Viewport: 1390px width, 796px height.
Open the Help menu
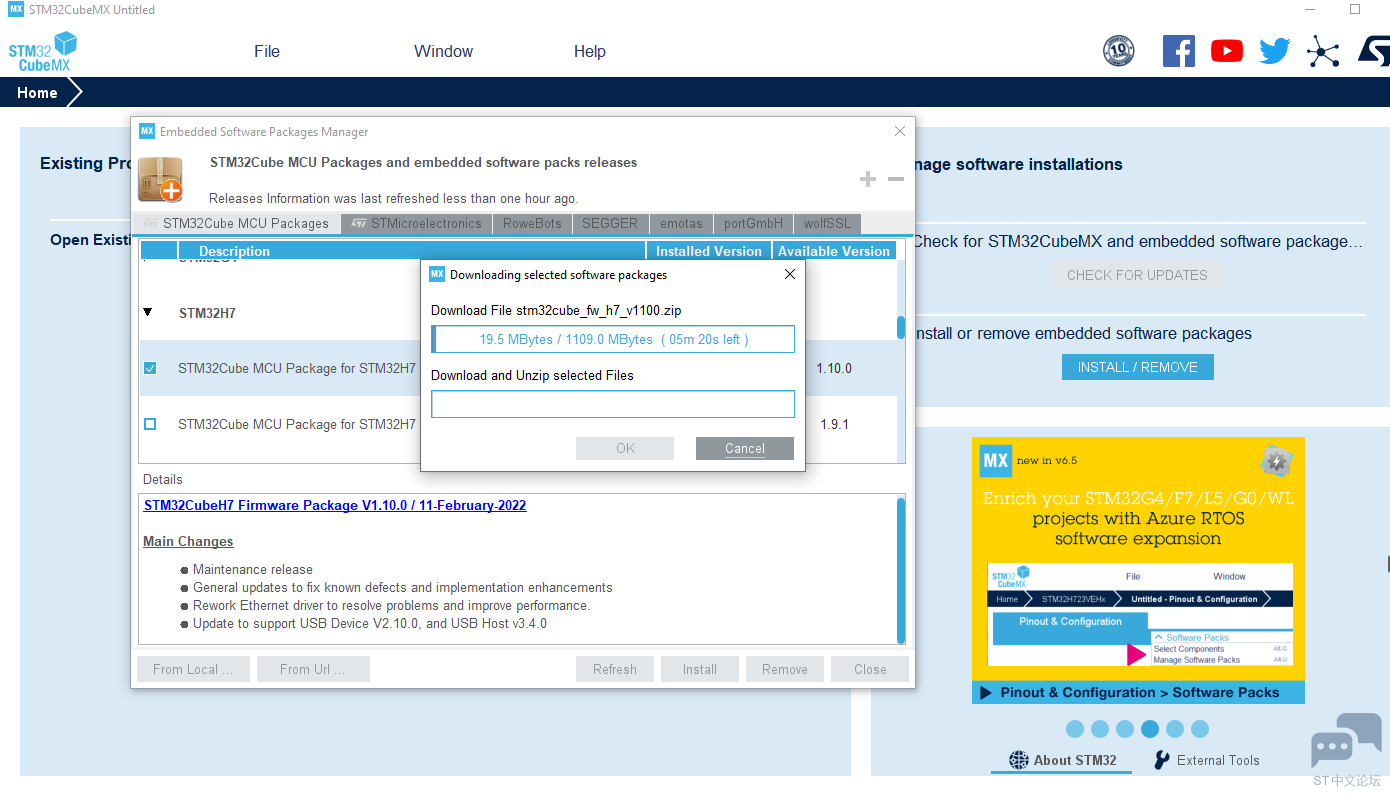tap(590, 51)
